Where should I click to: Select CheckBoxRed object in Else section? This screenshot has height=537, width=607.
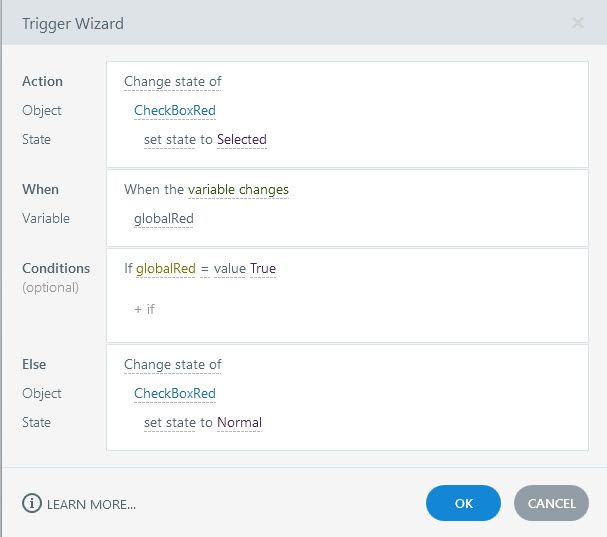(x=174, y=393)
